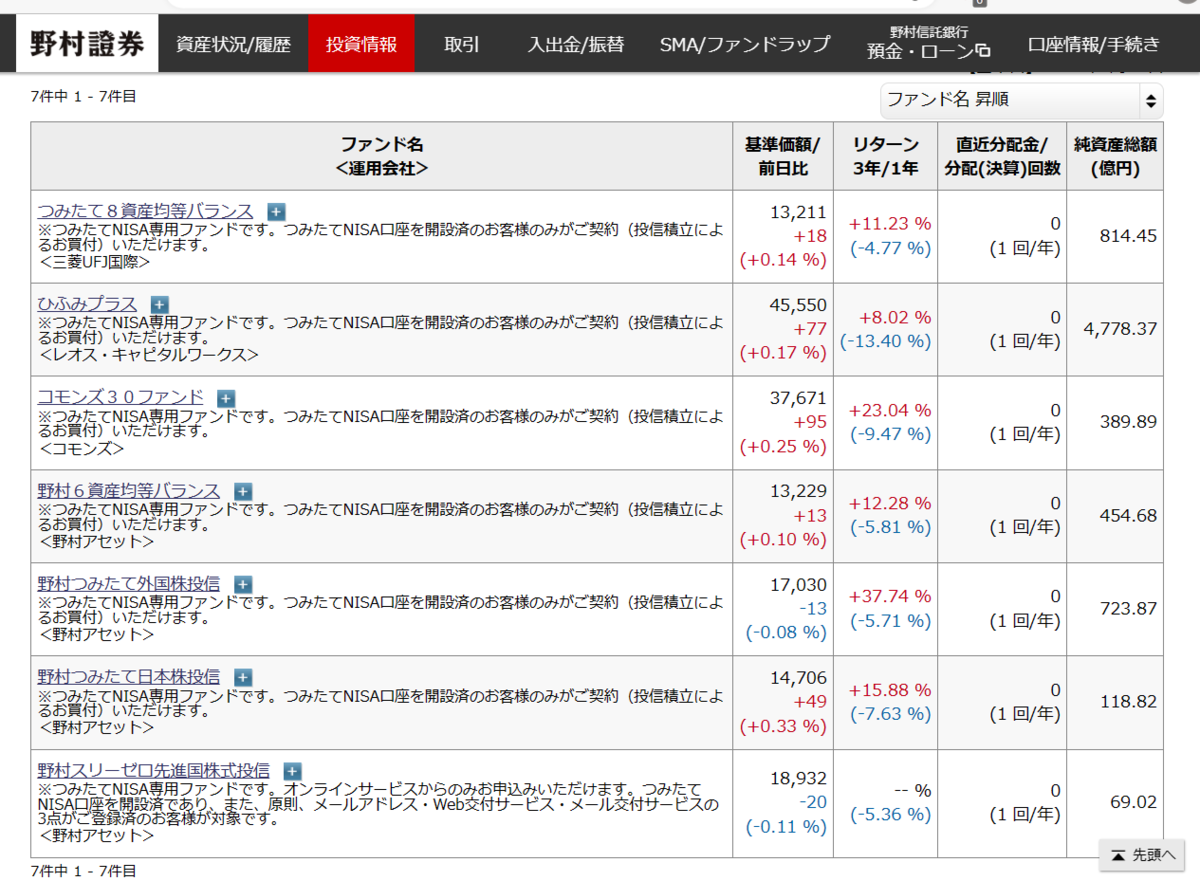This screenshot has width=1200, height=881.
Task: Open fund 野村つみたて日本株投信
Action: 129,676
